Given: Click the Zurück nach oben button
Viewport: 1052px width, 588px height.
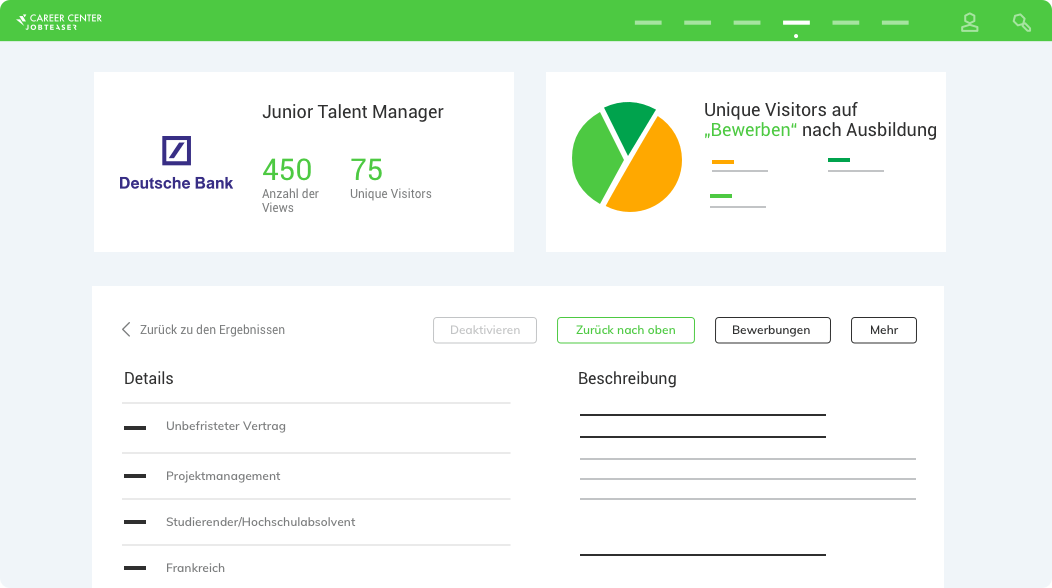Looking at the screenshot, I should pos(625,330).
